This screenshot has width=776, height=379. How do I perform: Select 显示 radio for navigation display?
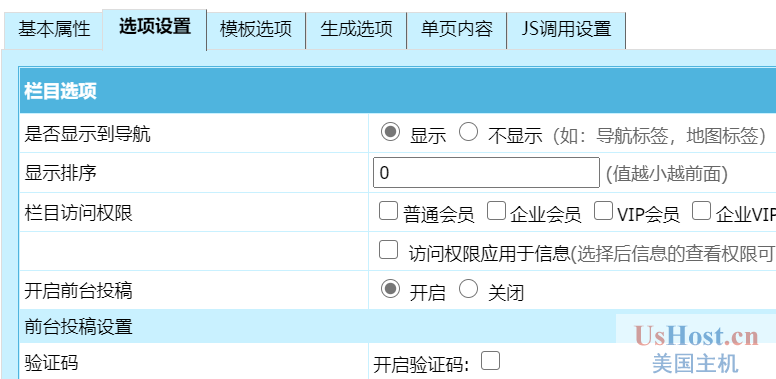[390, 132]
